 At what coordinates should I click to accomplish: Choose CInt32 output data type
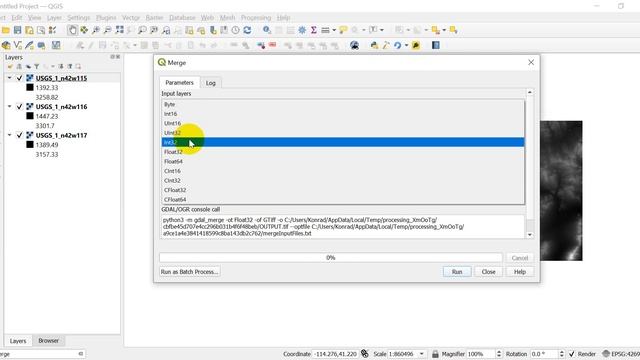coord(343,180)
